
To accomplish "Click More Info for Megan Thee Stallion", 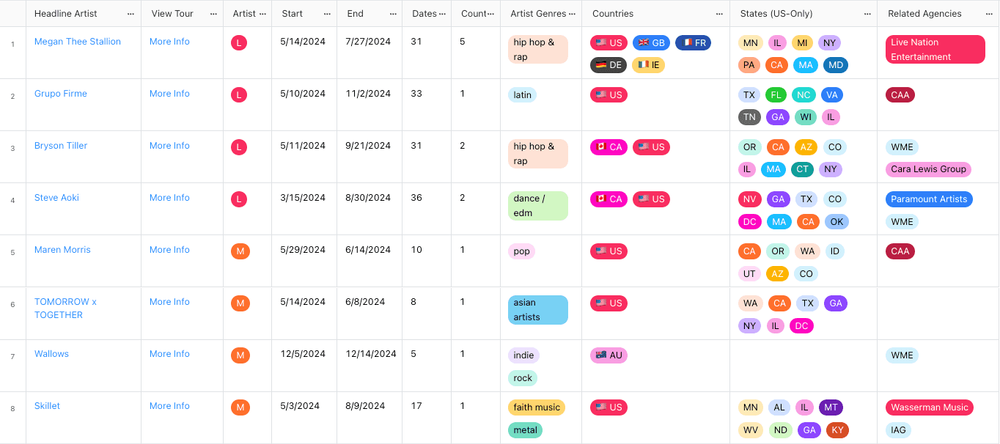I will click(170, 41).
